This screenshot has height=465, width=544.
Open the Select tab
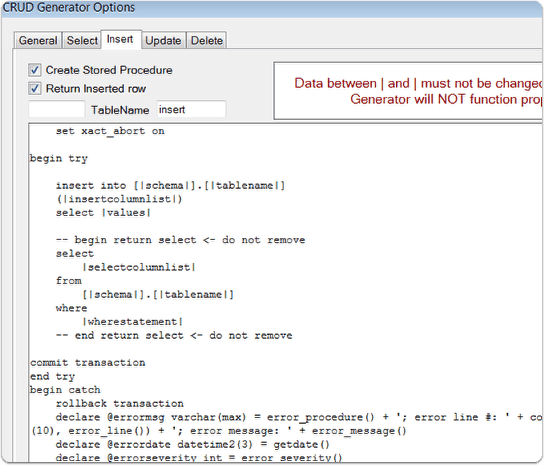82,41
